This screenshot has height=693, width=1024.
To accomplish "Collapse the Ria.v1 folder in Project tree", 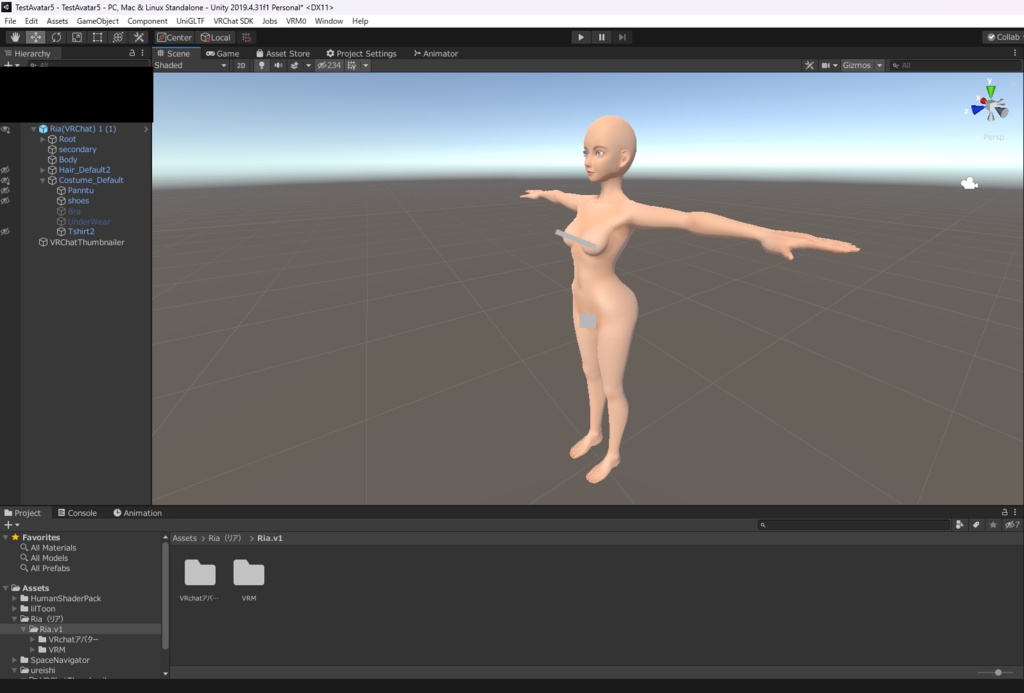I will click(x=24, y=629).
